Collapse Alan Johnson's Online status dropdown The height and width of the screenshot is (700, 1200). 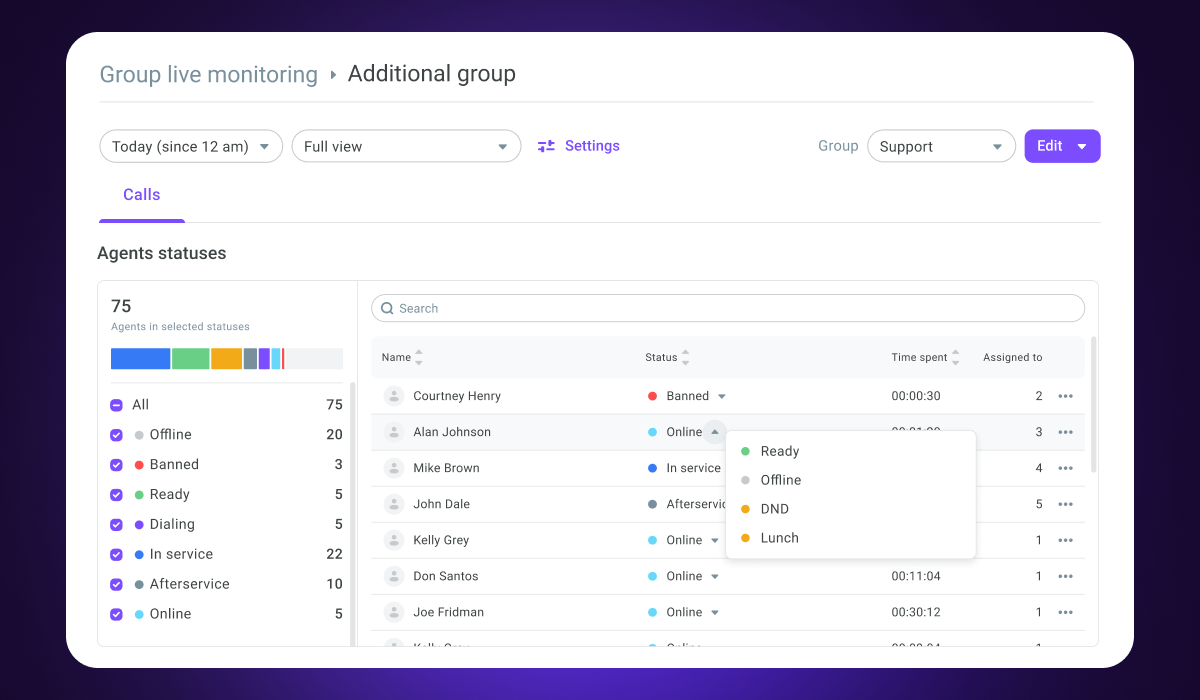[714, 432]
